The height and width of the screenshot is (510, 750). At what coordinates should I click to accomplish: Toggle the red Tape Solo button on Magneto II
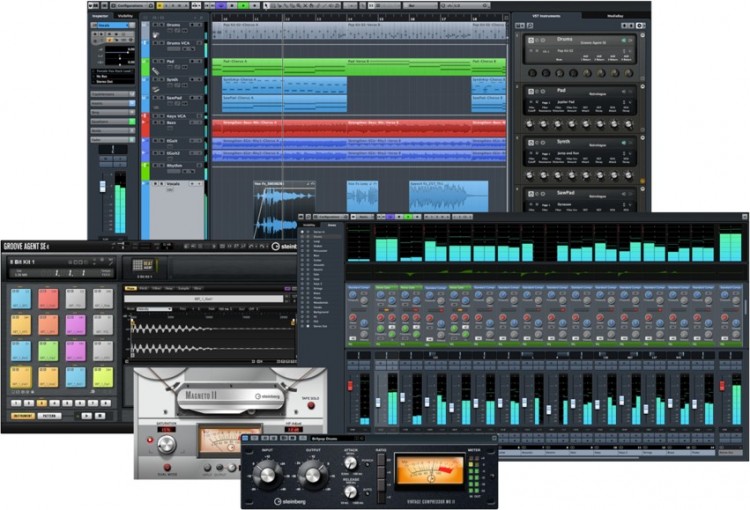click(x=311, y=406)
